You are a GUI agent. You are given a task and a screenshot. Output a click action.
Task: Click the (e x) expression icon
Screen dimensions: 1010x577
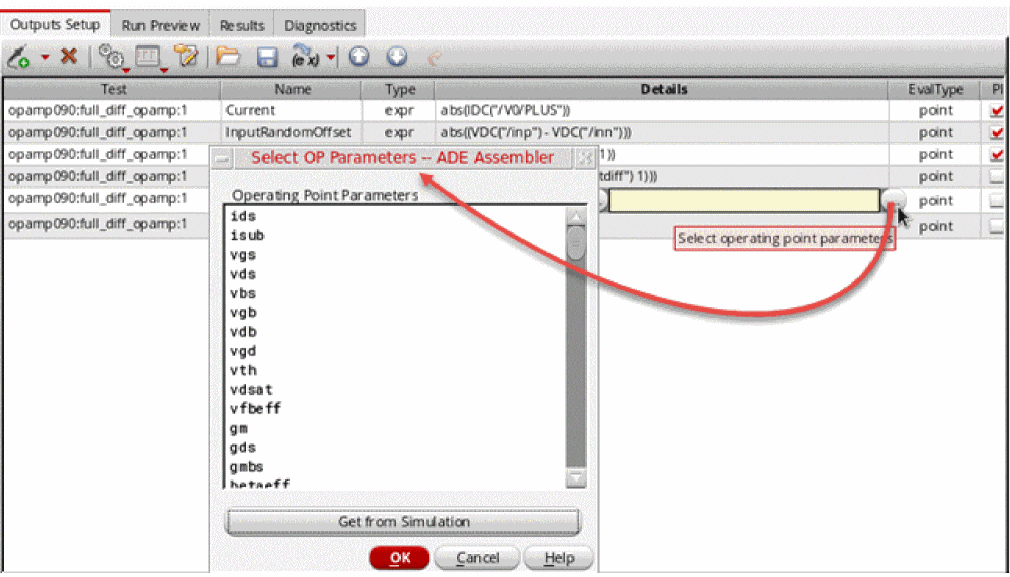(305, 57)
